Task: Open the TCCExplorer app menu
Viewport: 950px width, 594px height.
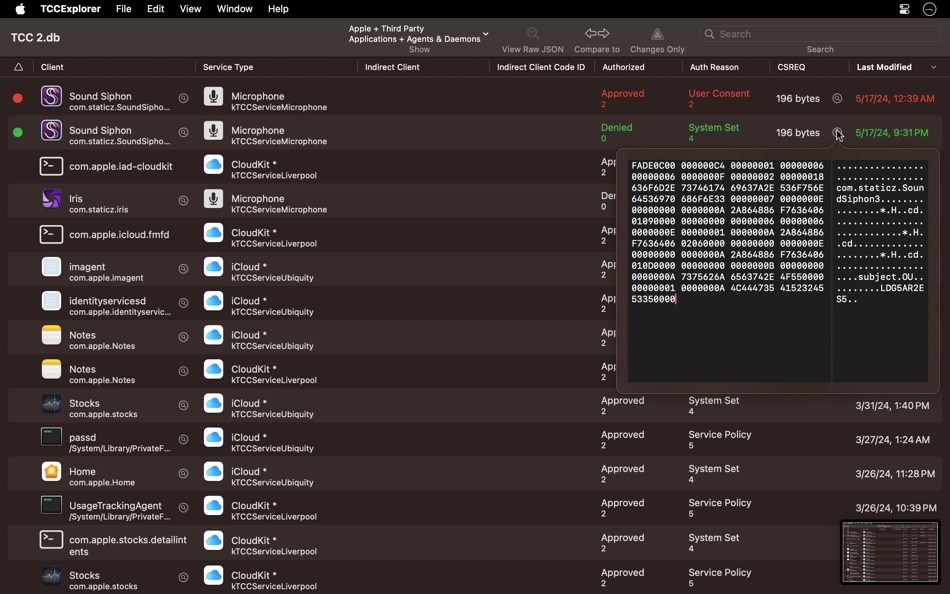Action: point(70,8)
